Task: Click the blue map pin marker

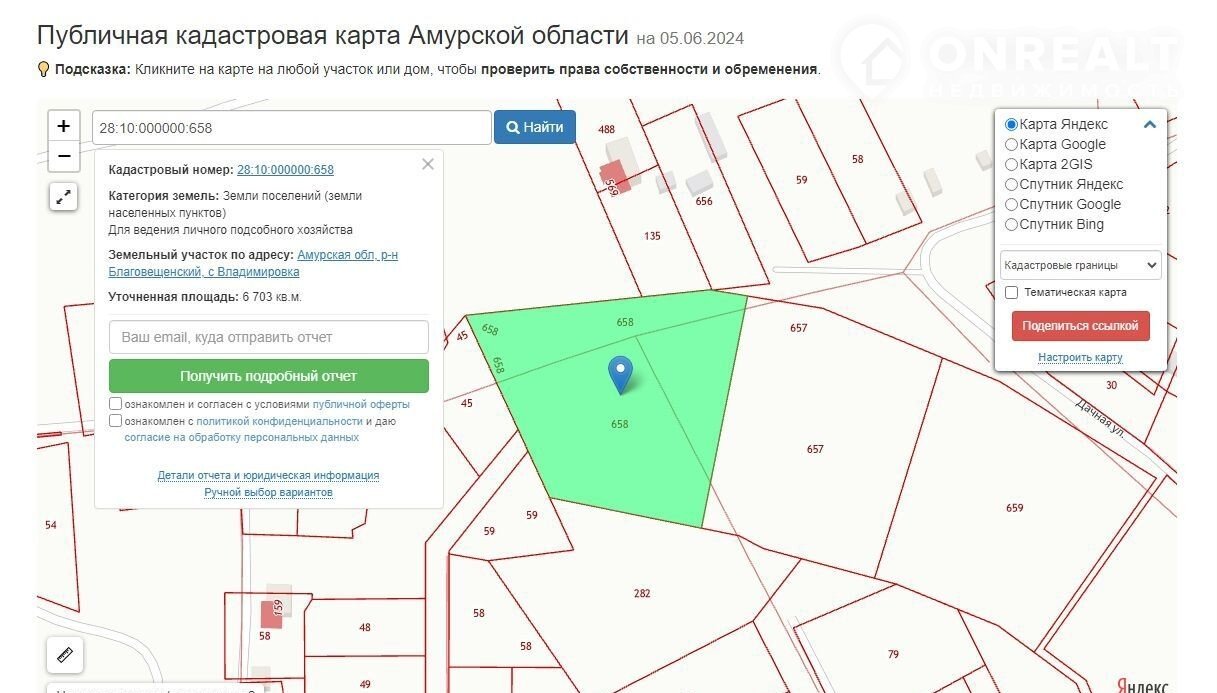Action: click(x=621, y=374)
